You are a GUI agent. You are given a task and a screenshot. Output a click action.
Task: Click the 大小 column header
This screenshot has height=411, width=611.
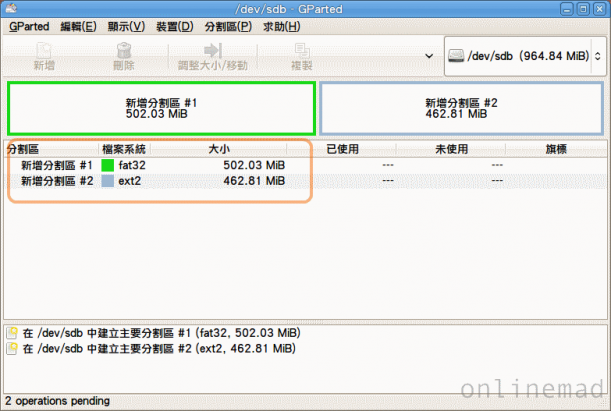tap(219, 149)
